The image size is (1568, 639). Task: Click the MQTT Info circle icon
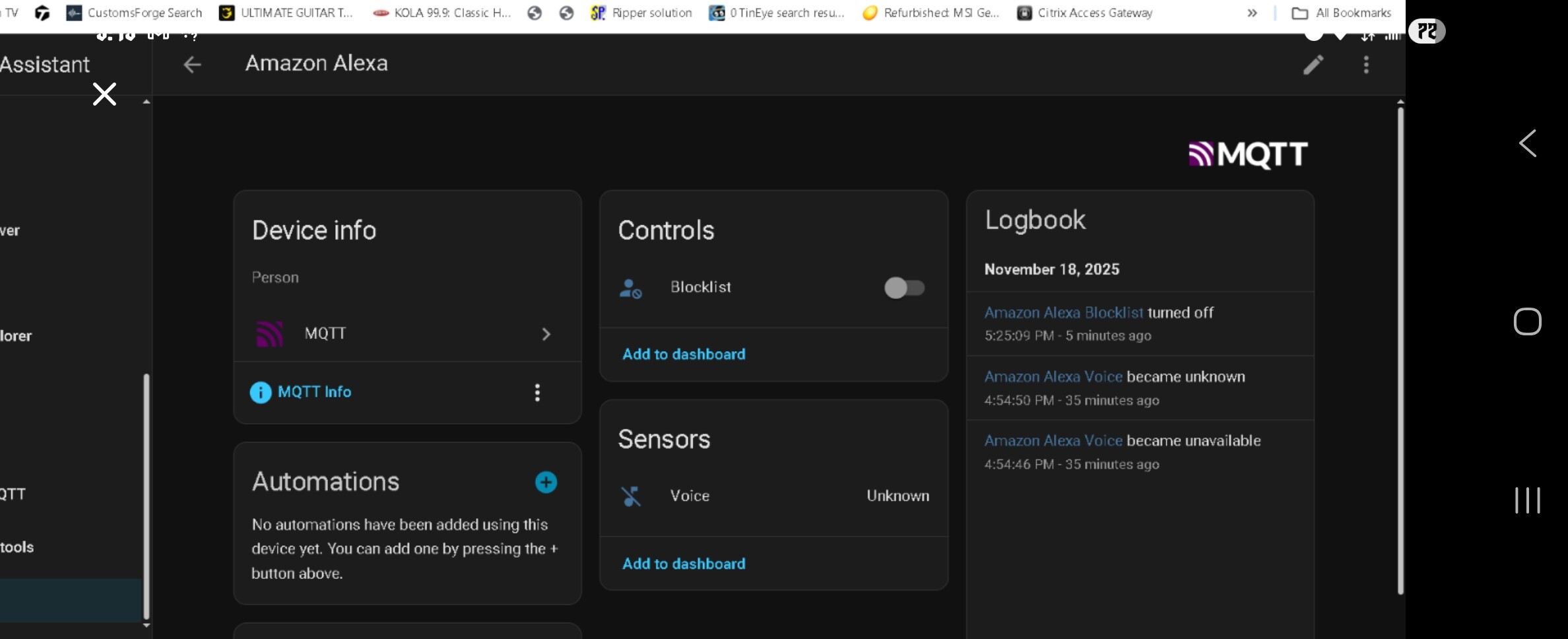click(x=261, y=393)
